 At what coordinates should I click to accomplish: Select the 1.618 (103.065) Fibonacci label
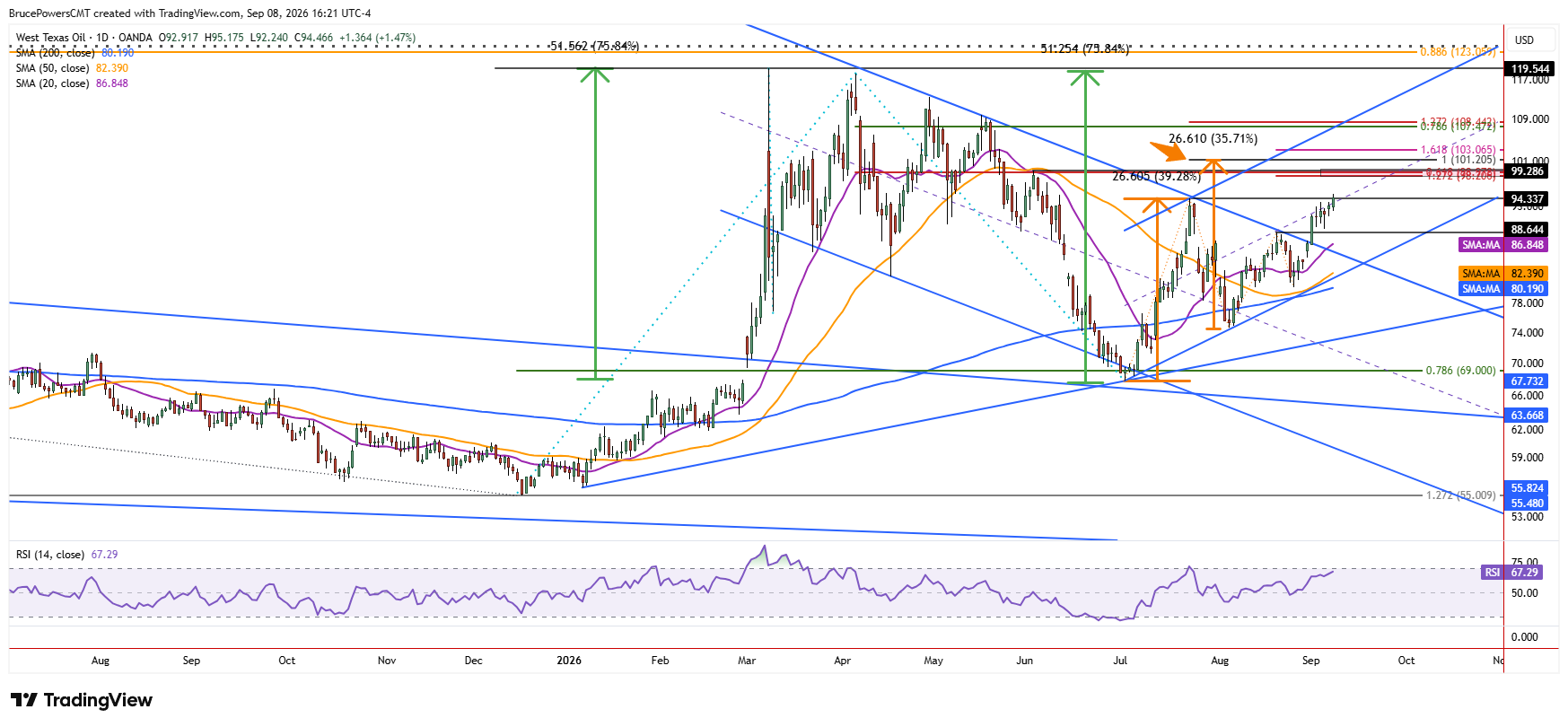click(x=1459, y=151)
